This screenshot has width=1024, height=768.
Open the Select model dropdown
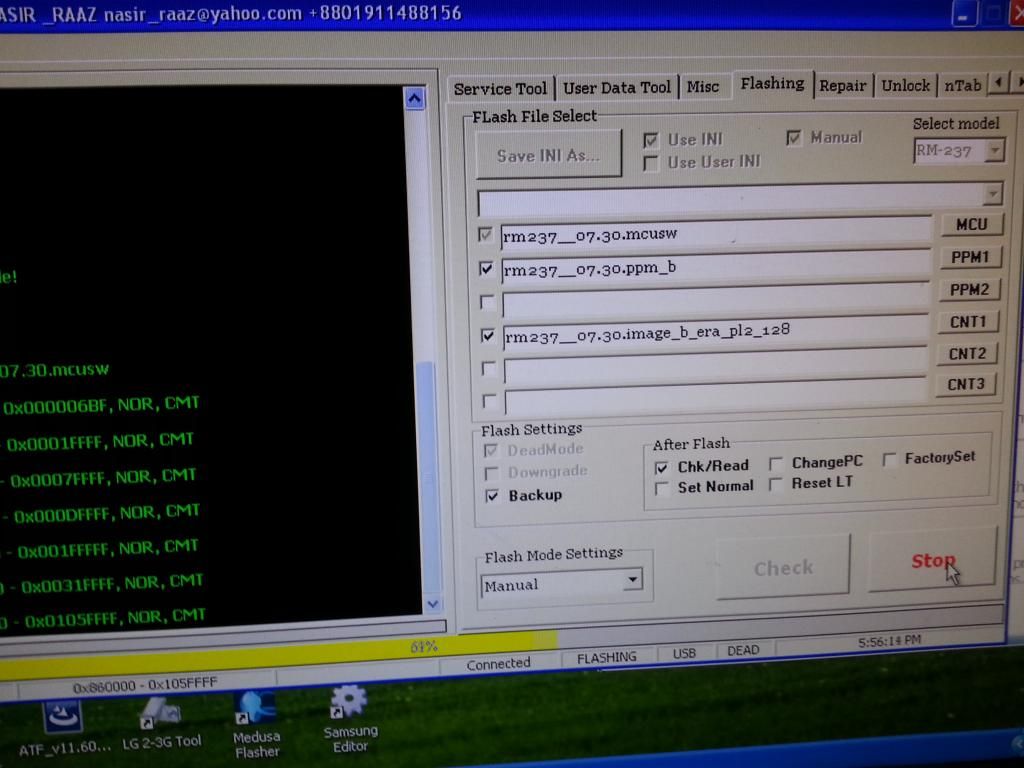994,151
